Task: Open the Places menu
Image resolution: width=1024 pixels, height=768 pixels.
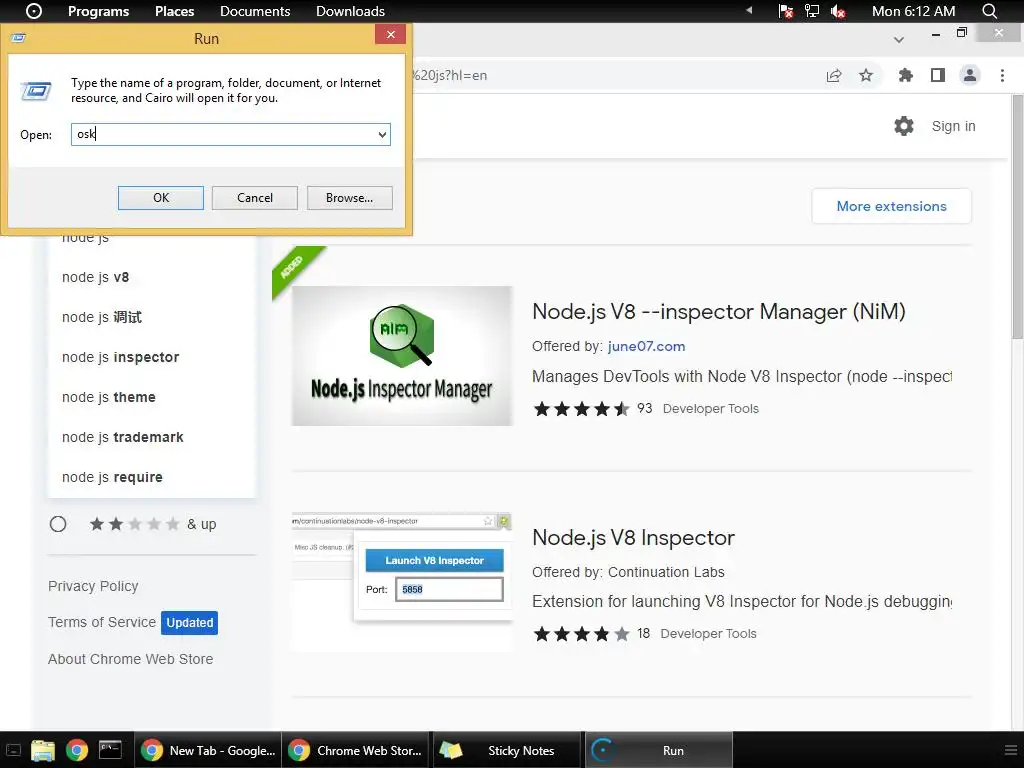Action: tap(174, 11)
